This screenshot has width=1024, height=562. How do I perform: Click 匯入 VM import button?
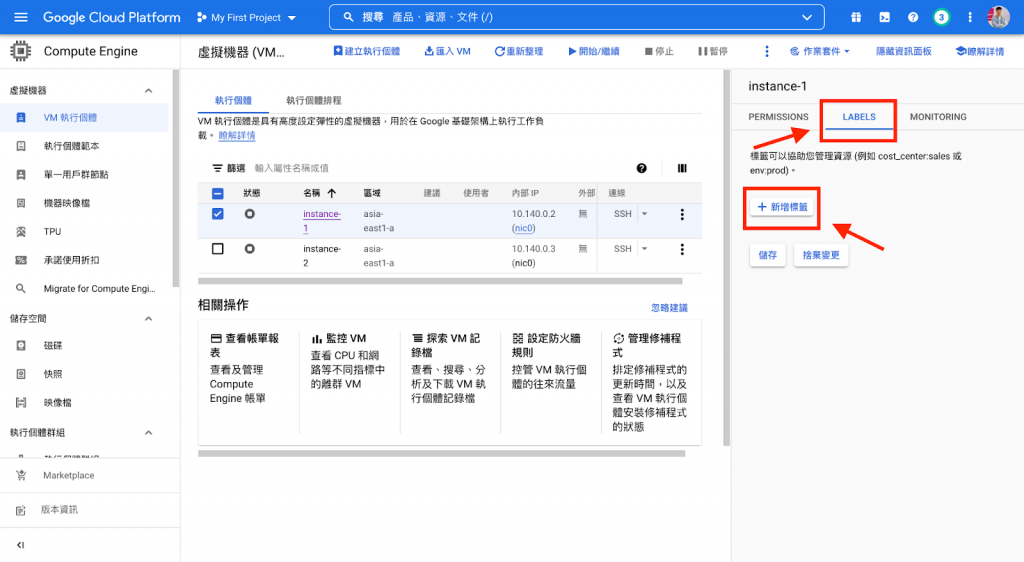[447, 51]
